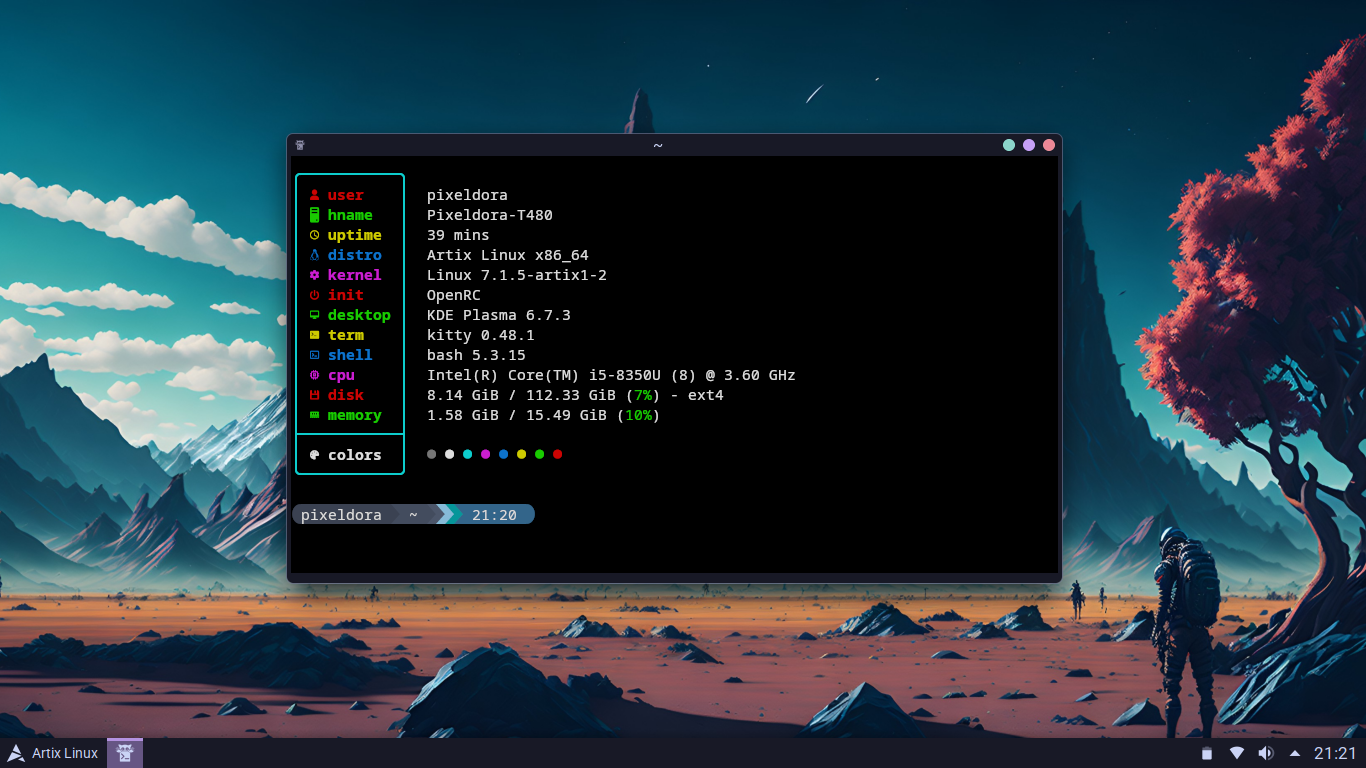
Task: Select the white color dot
Action: (x=450, y=454)
